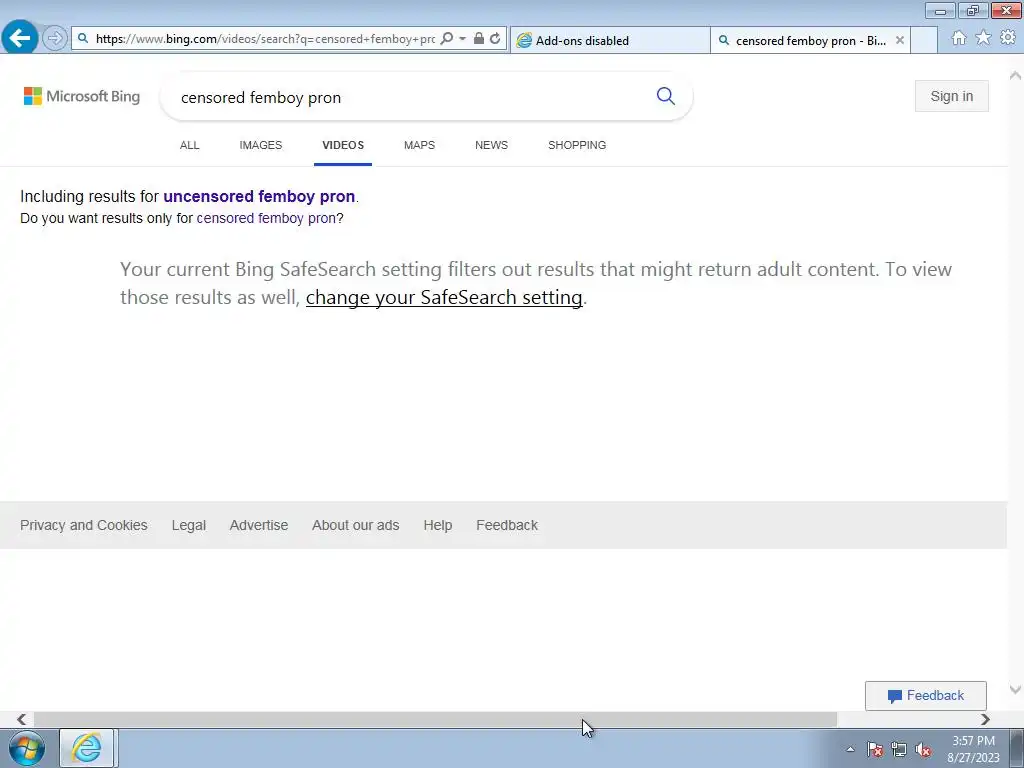Viewport: 1024px width, 768px height.
Task: Select the VIDEOS results tab
Action: click(343, 145)
